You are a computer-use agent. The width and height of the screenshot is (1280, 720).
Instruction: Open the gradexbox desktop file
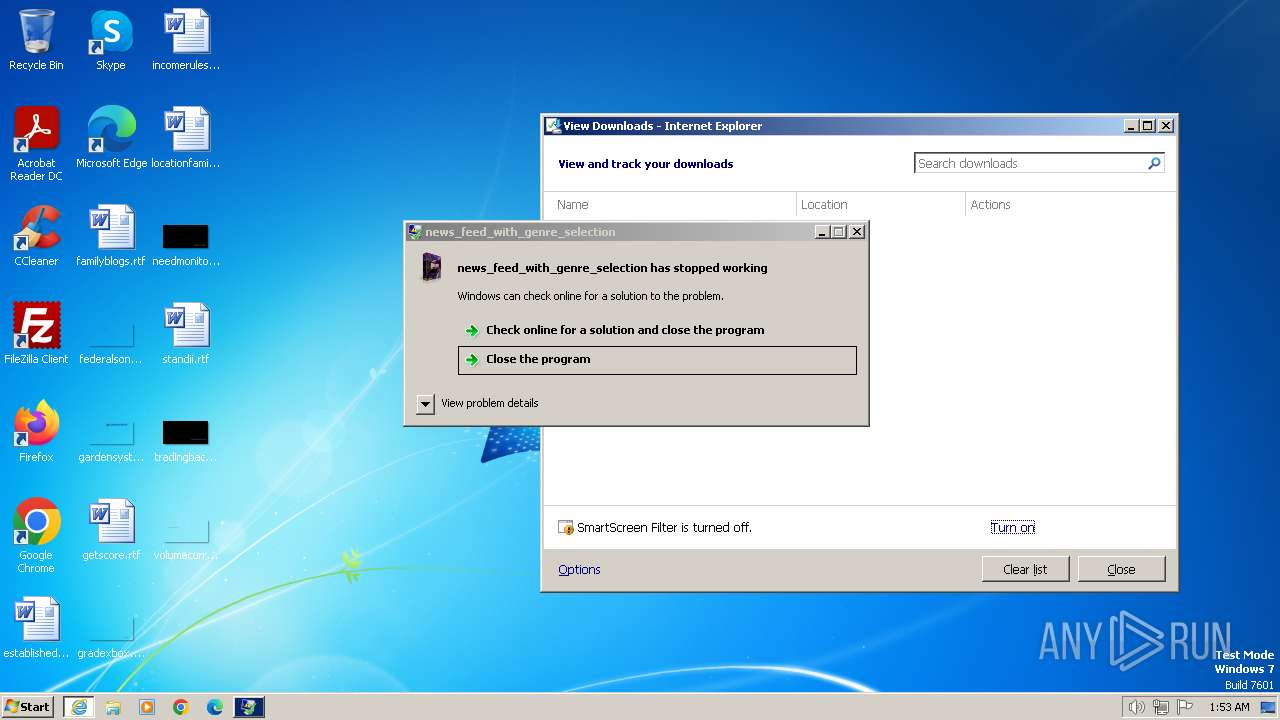111,636
